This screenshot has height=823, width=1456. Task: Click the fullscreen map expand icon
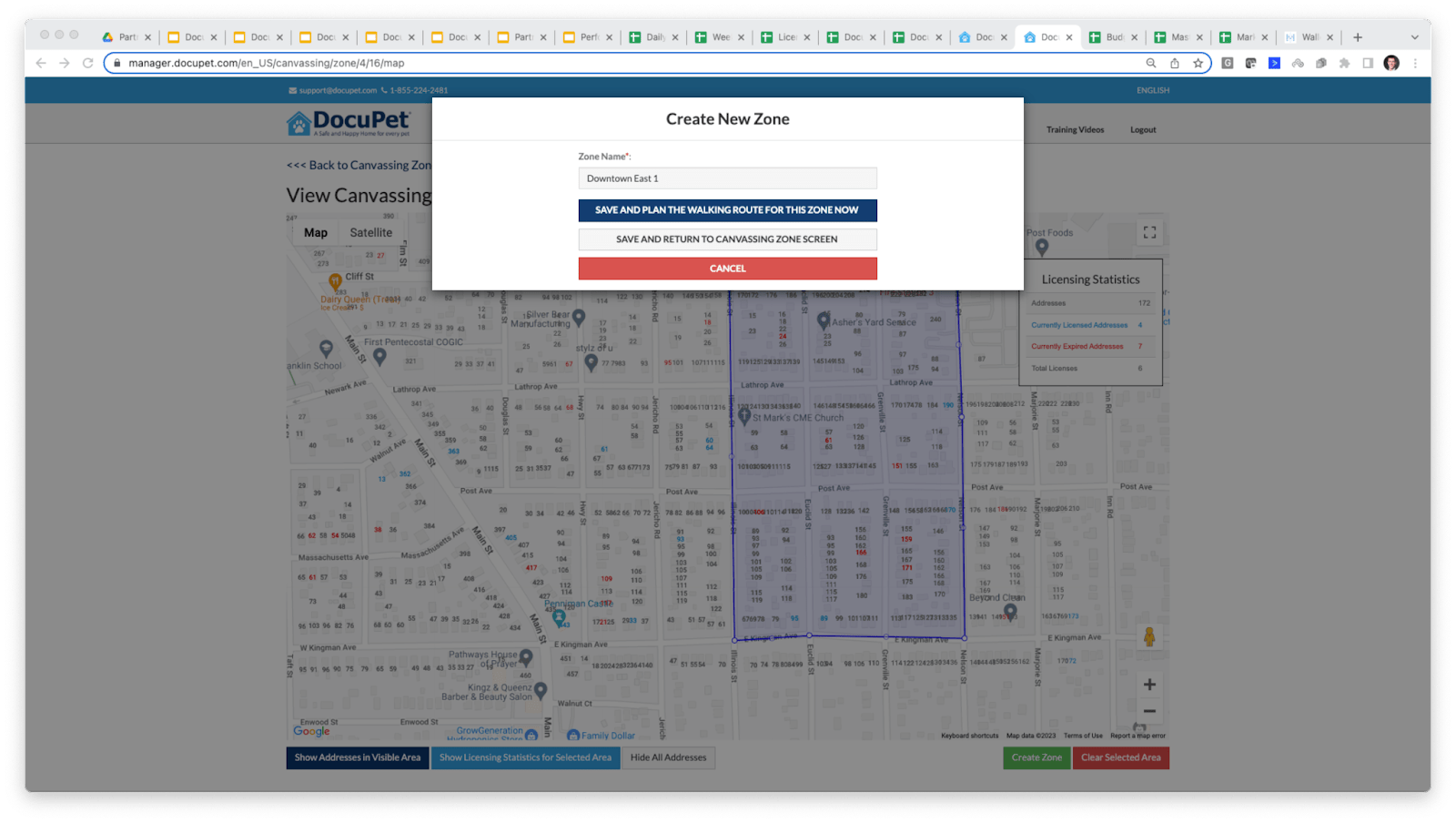pos(1149,231)
